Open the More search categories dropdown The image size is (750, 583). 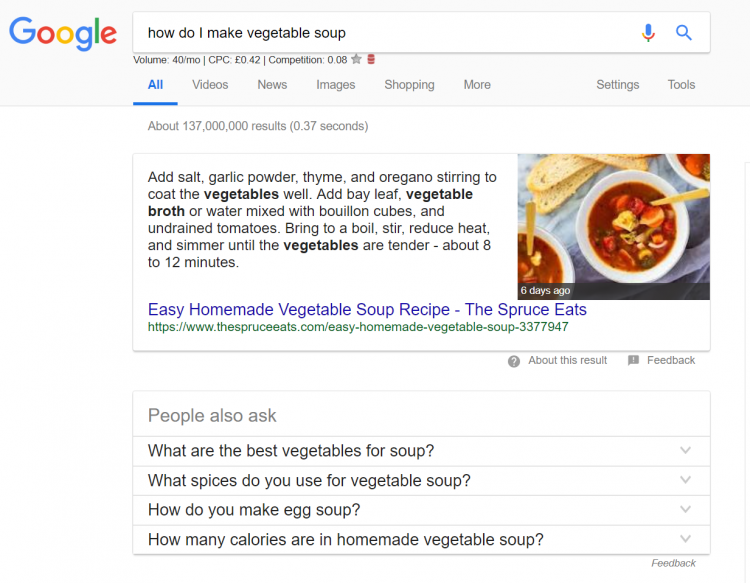(477, 85)
